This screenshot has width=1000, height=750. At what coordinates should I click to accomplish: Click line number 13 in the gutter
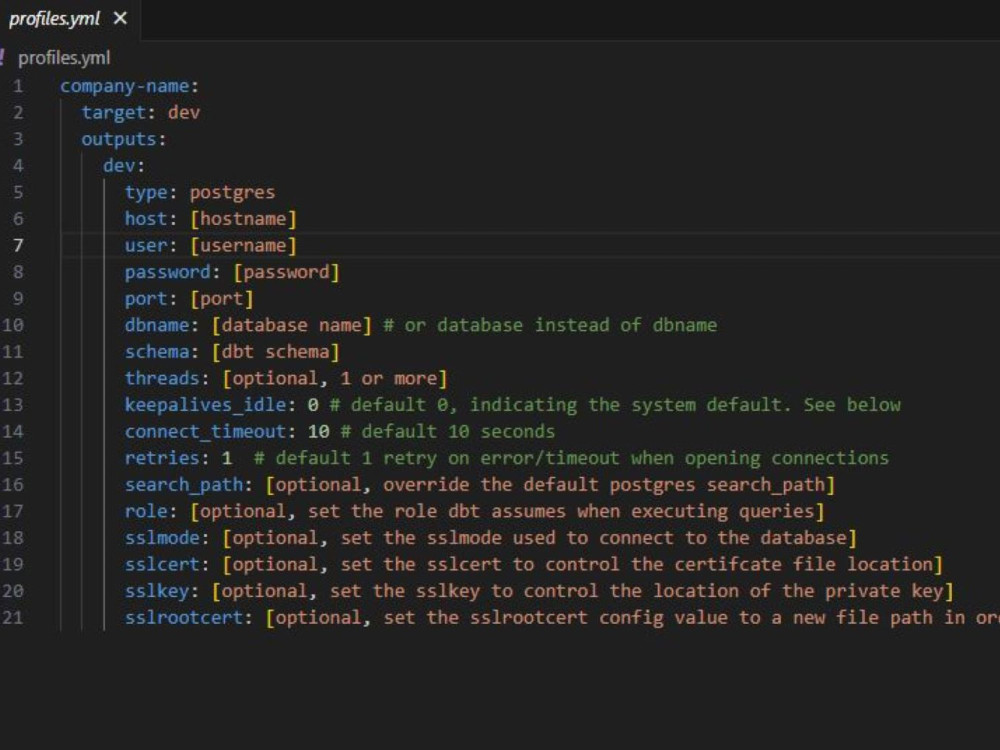(x=12, y=405)
